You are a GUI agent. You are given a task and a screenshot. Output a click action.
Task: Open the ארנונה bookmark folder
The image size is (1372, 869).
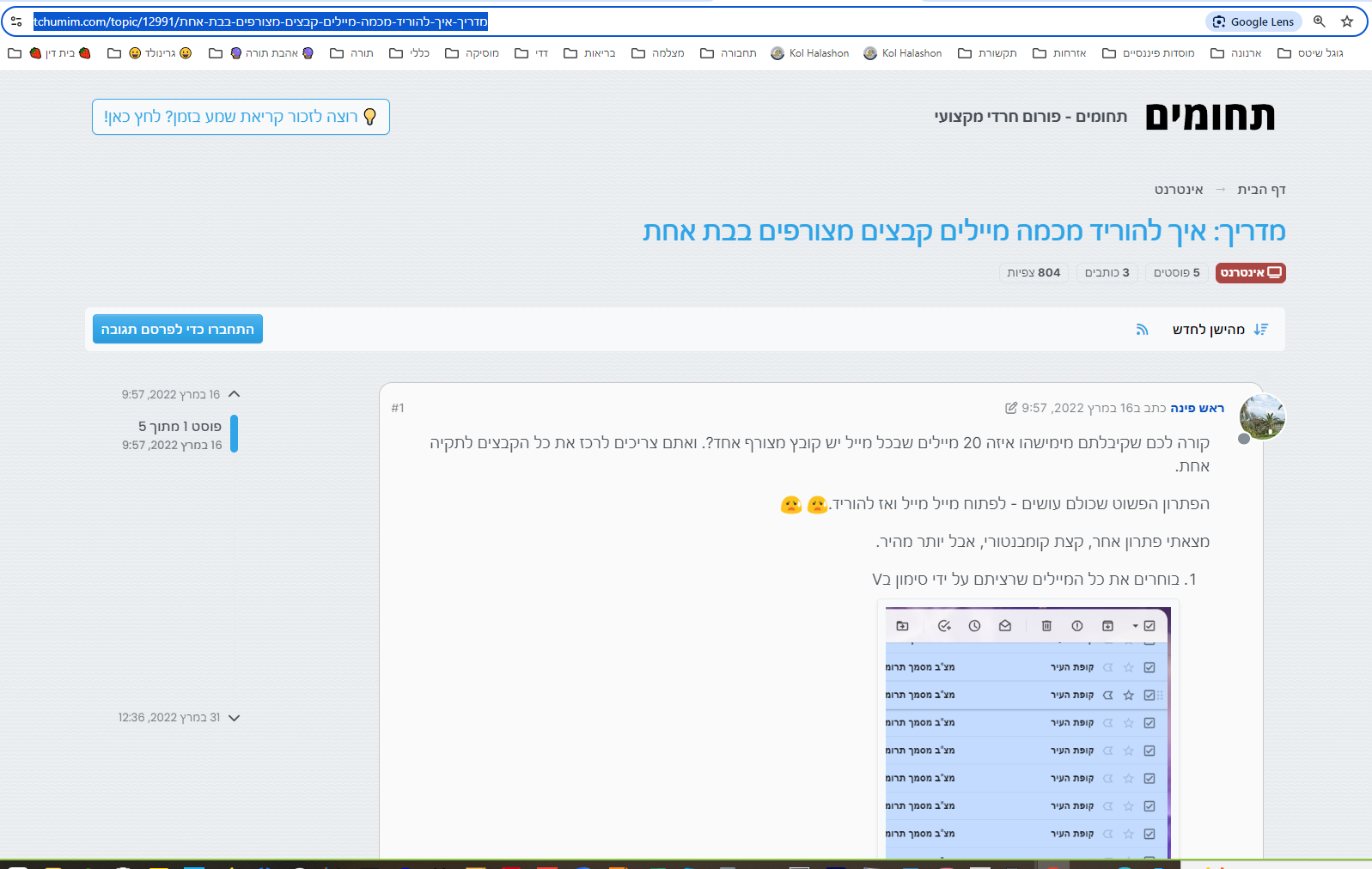[x=1236, y=53]
